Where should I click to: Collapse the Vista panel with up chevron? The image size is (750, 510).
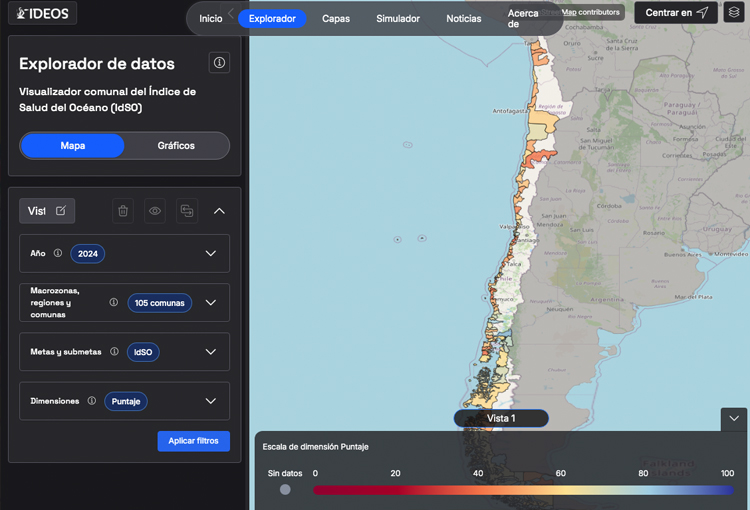coord(219,211)
